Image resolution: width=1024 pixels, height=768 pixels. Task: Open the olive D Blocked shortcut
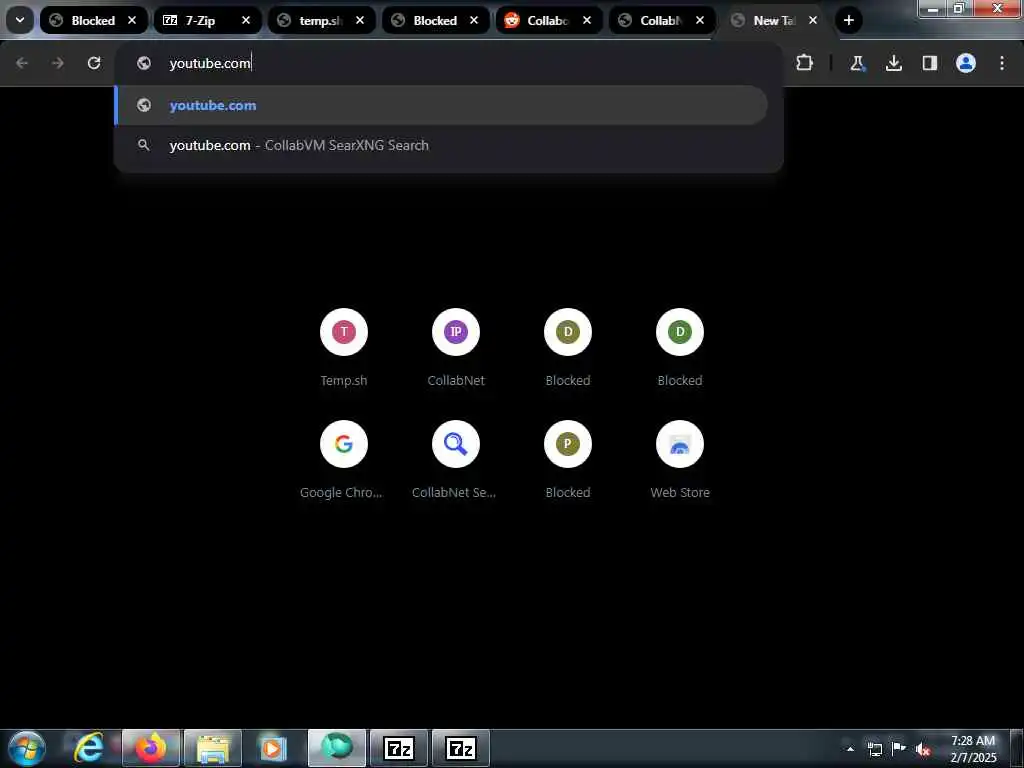coord(568,347)
